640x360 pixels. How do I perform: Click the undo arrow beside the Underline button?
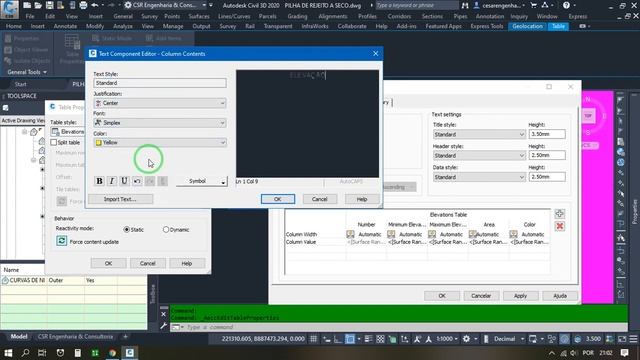(x=137, y=181)
